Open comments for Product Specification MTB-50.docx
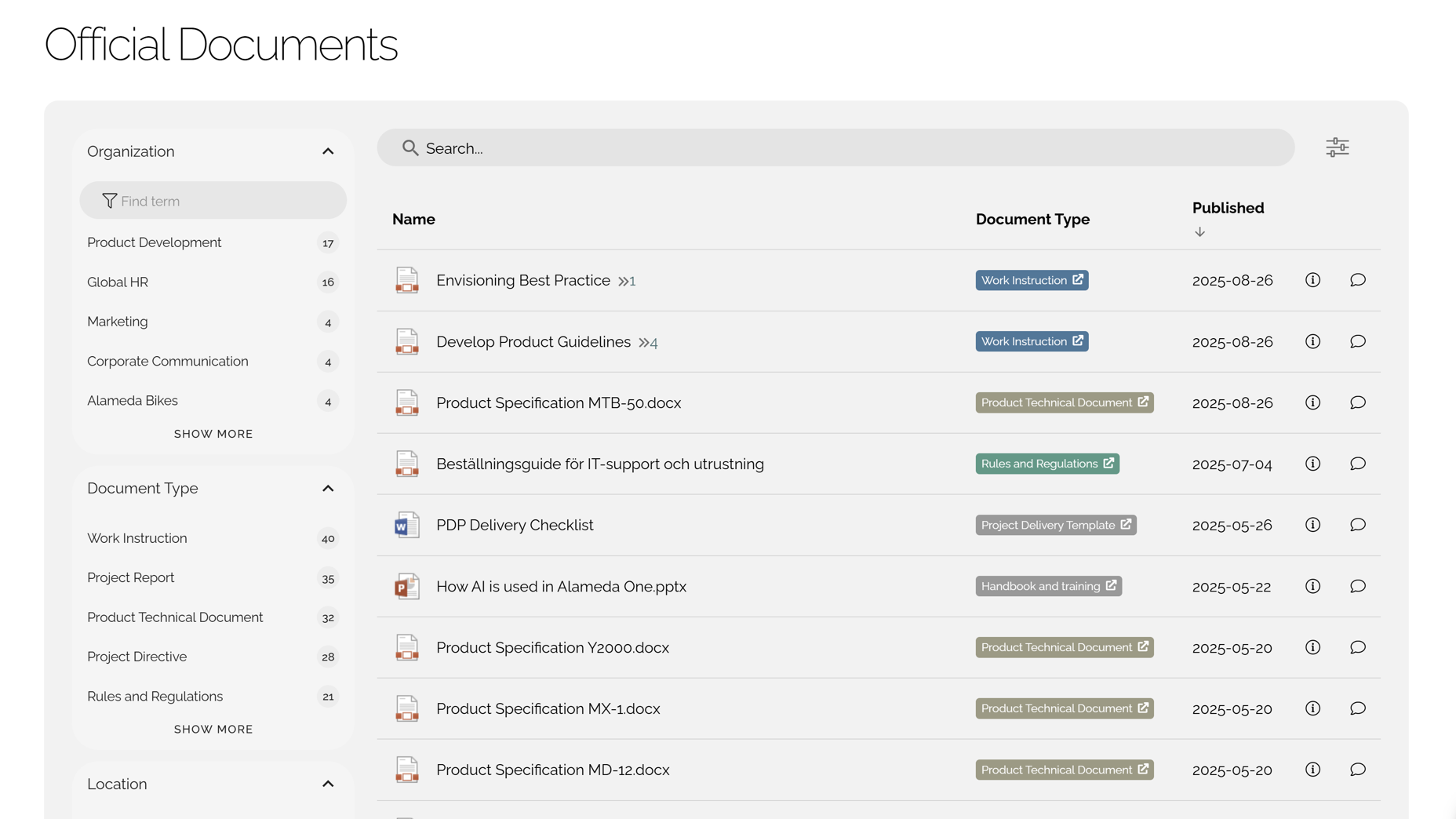 (1358, 402)
